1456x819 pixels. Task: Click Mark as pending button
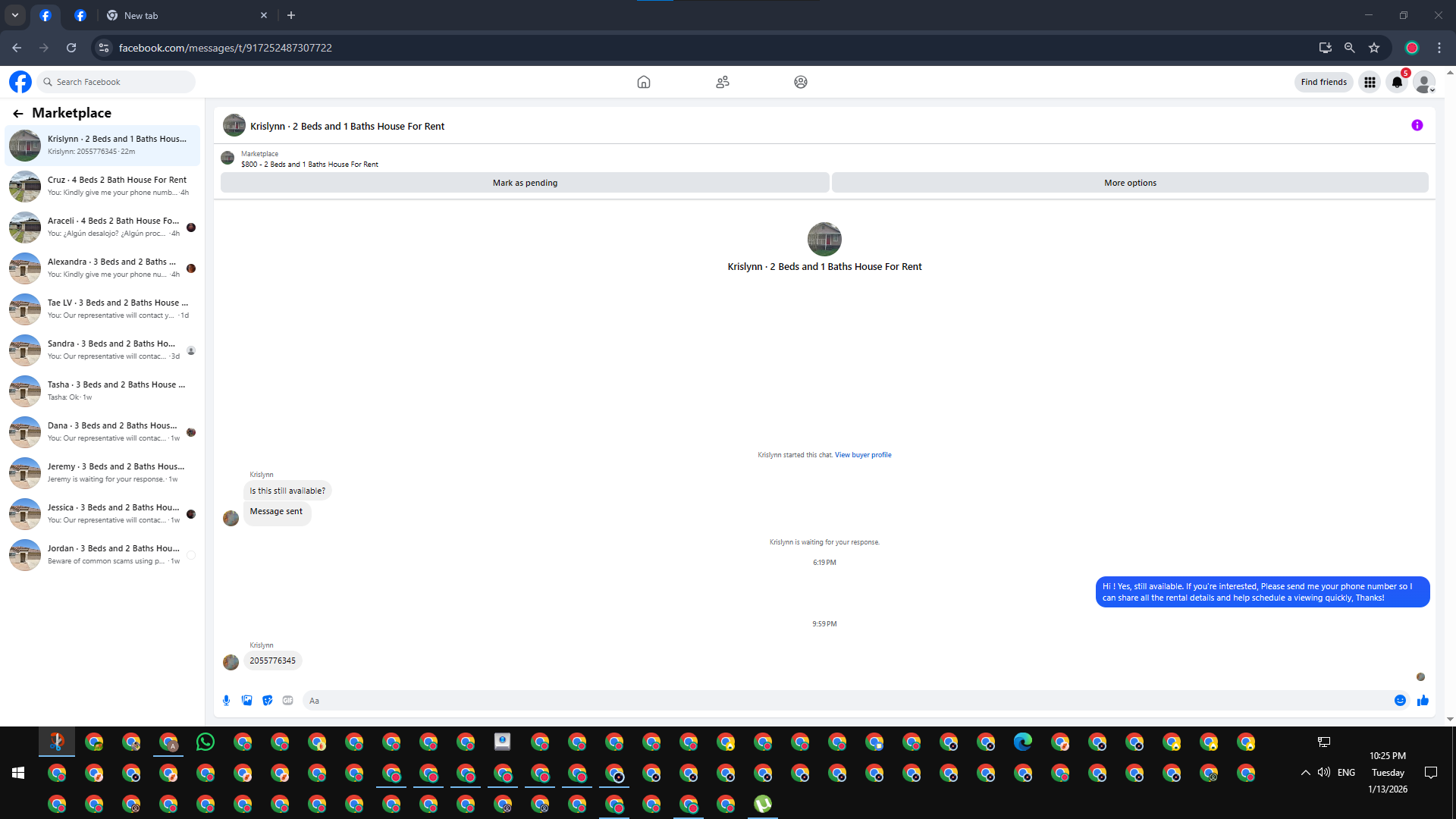[525, 183]
